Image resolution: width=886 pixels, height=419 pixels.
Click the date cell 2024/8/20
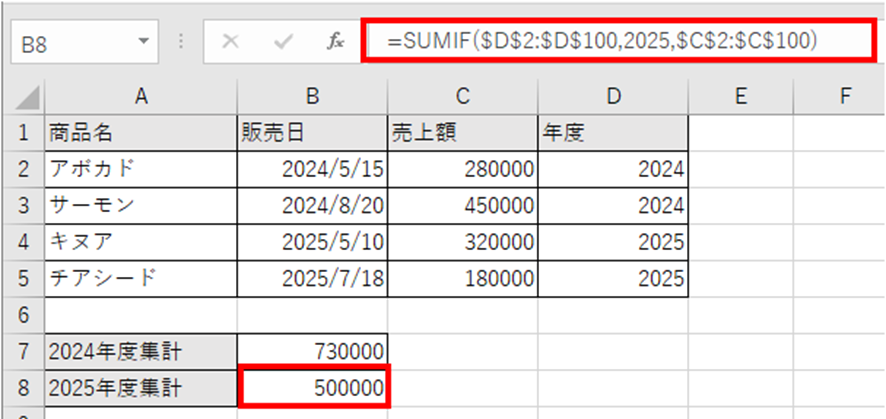[x=313, y=204]
